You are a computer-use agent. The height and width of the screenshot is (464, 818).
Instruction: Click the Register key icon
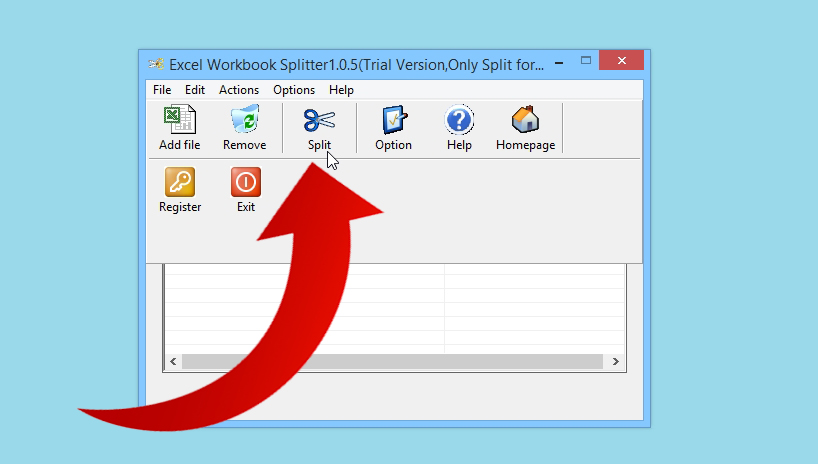pyautogui.click(x=180, y=182)
